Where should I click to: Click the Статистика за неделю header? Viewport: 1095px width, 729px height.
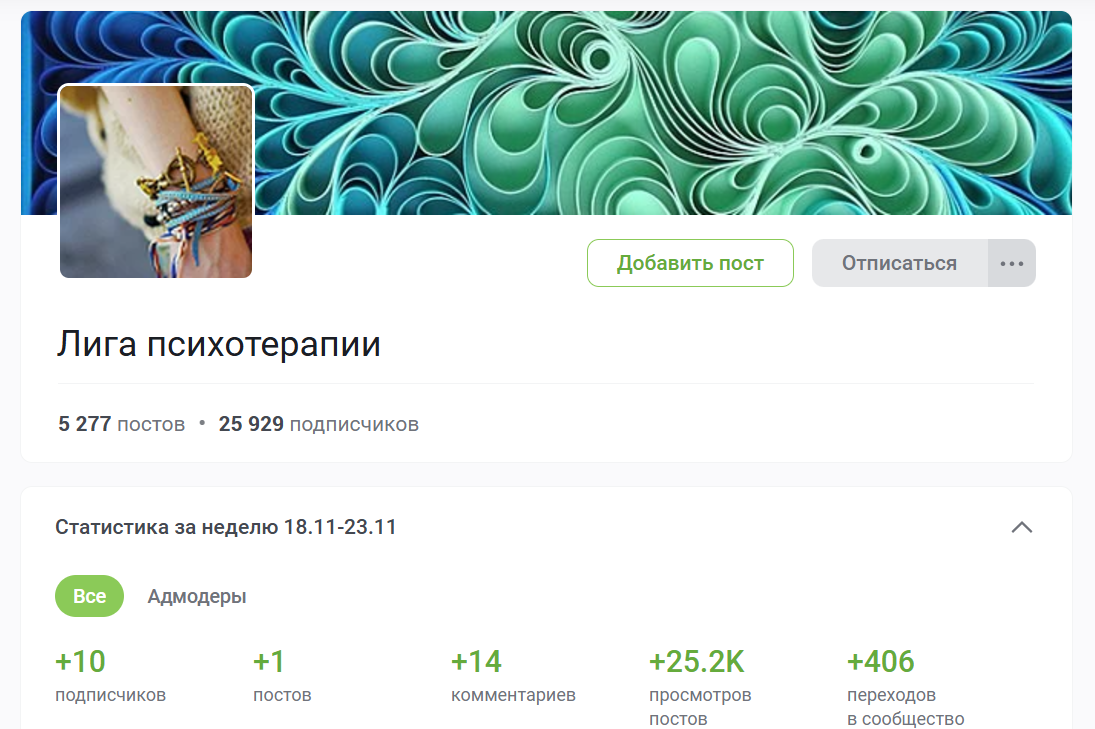coord(226,527)
